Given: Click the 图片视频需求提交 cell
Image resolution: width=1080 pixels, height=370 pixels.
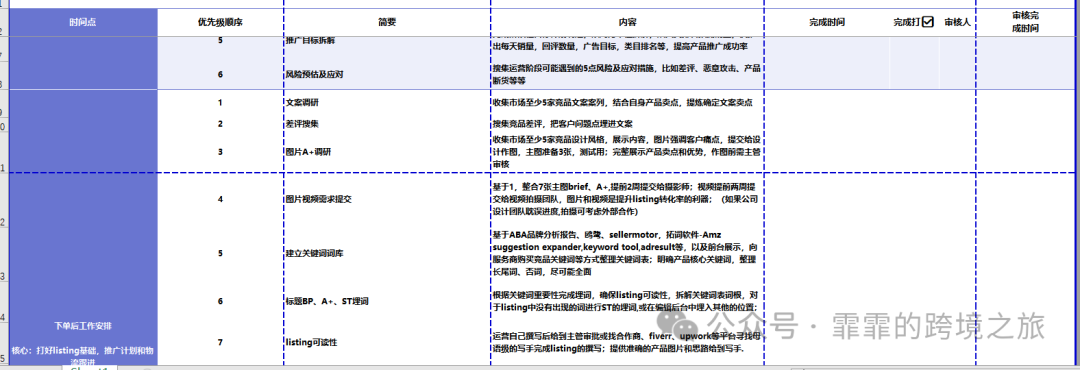Looking at the screenshot, I should point(387,199).
